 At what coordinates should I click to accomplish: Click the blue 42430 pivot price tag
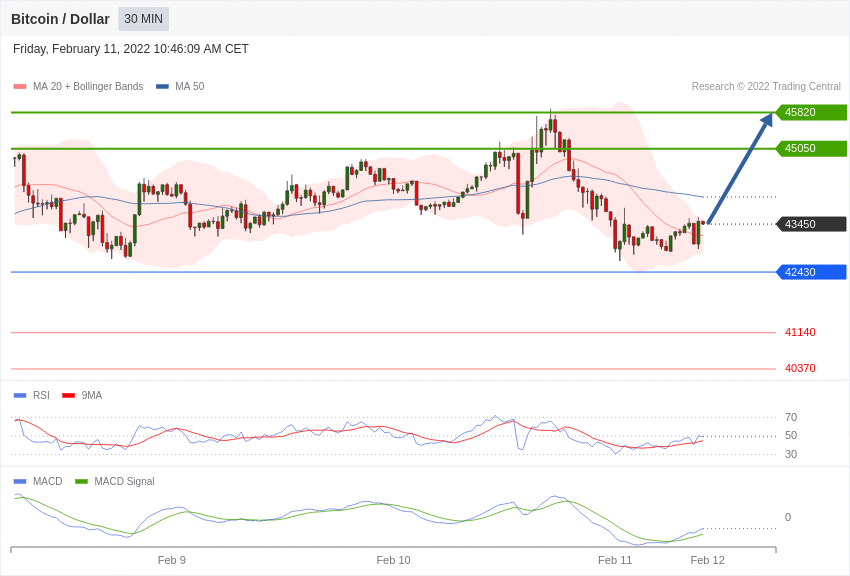click(x=811, y=272)
